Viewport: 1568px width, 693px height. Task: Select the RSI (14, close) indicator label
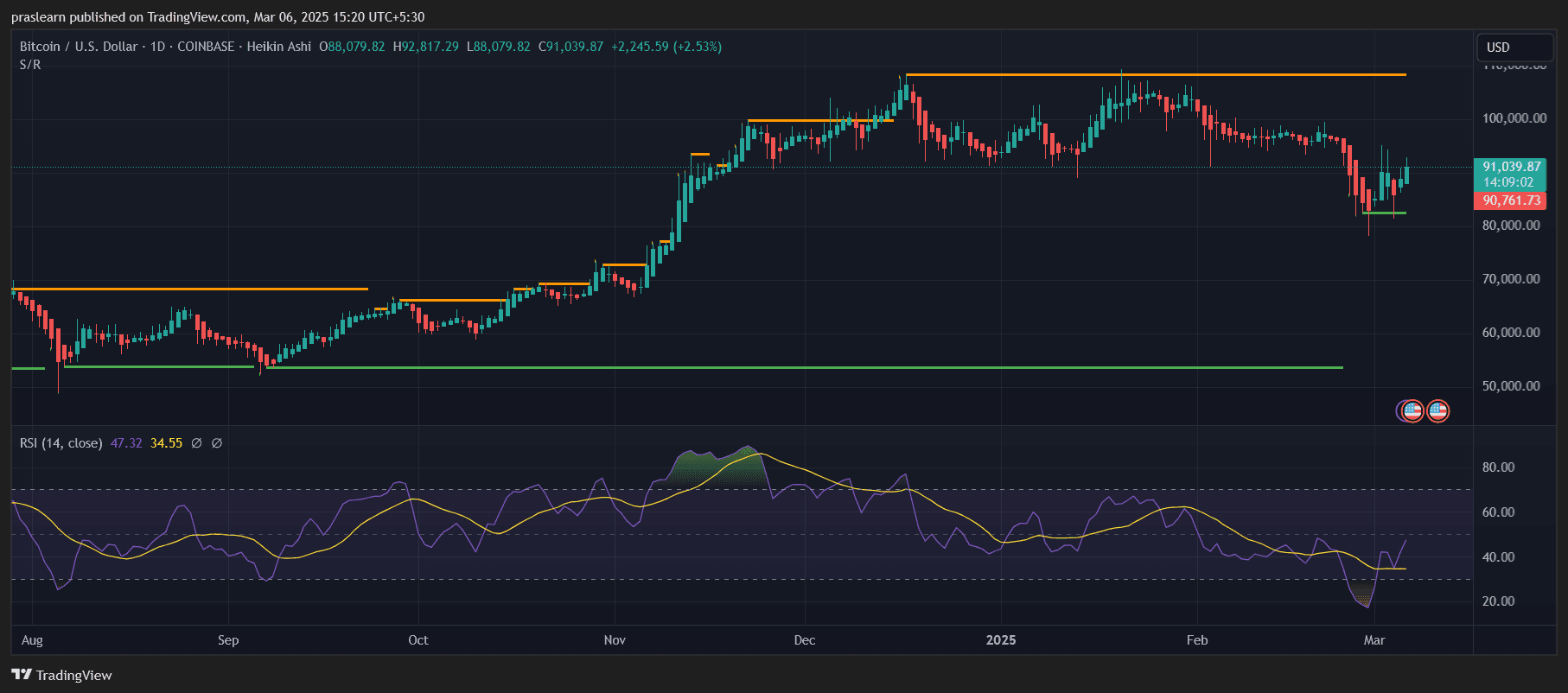[61, 443]
